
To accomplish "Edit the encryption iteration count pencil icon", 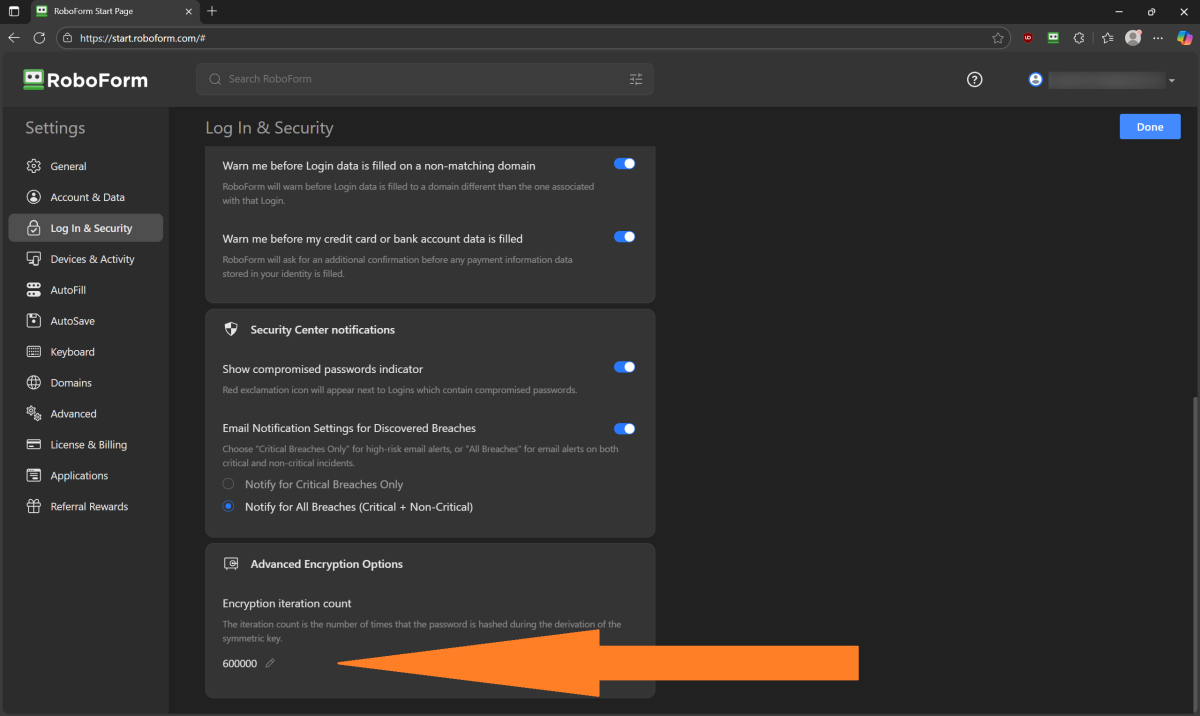I will point(270,664).
